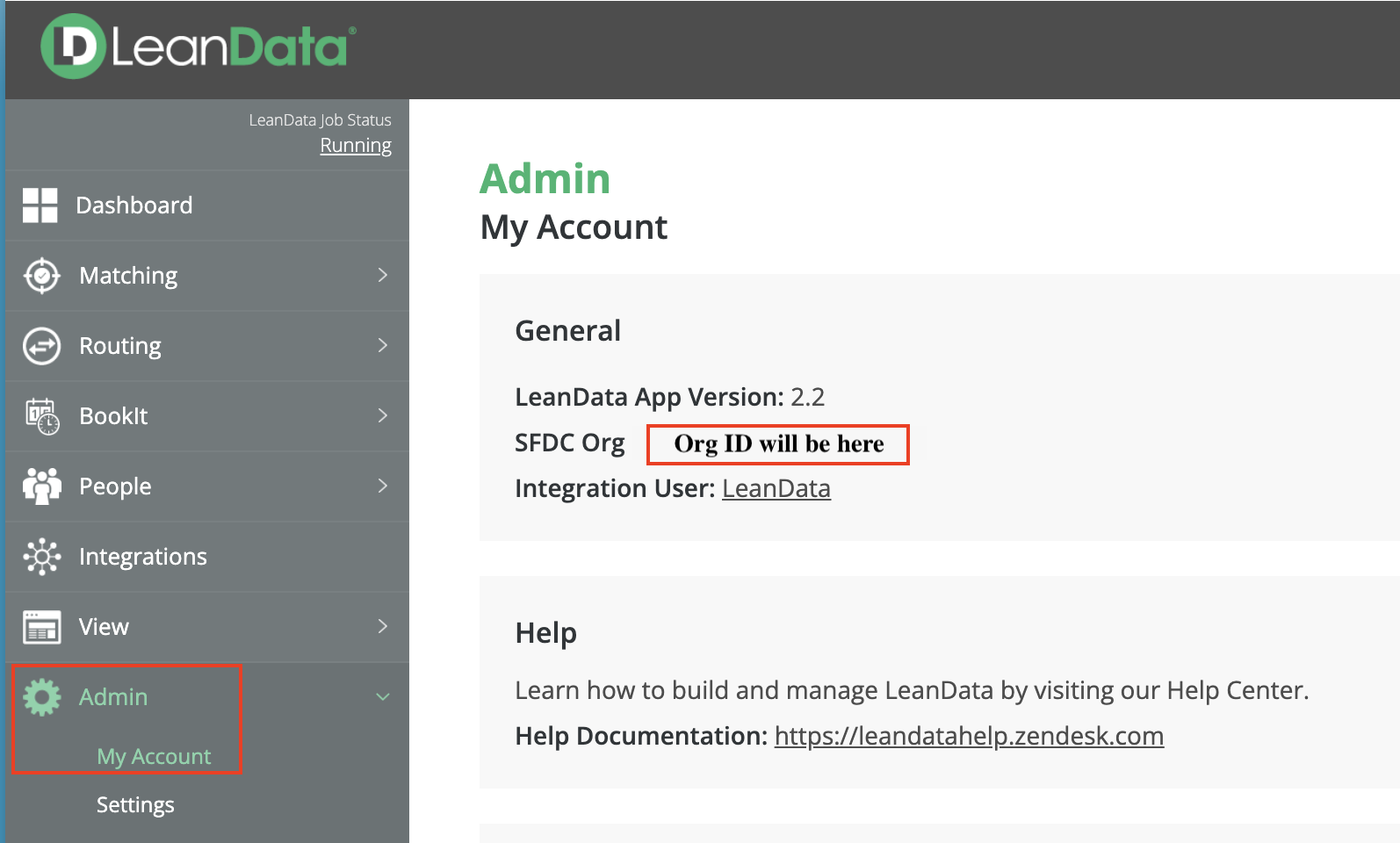Screen dimensions: 1400x843
Task: Expand the Matching submenu chevron
Action: click(382, 276)
